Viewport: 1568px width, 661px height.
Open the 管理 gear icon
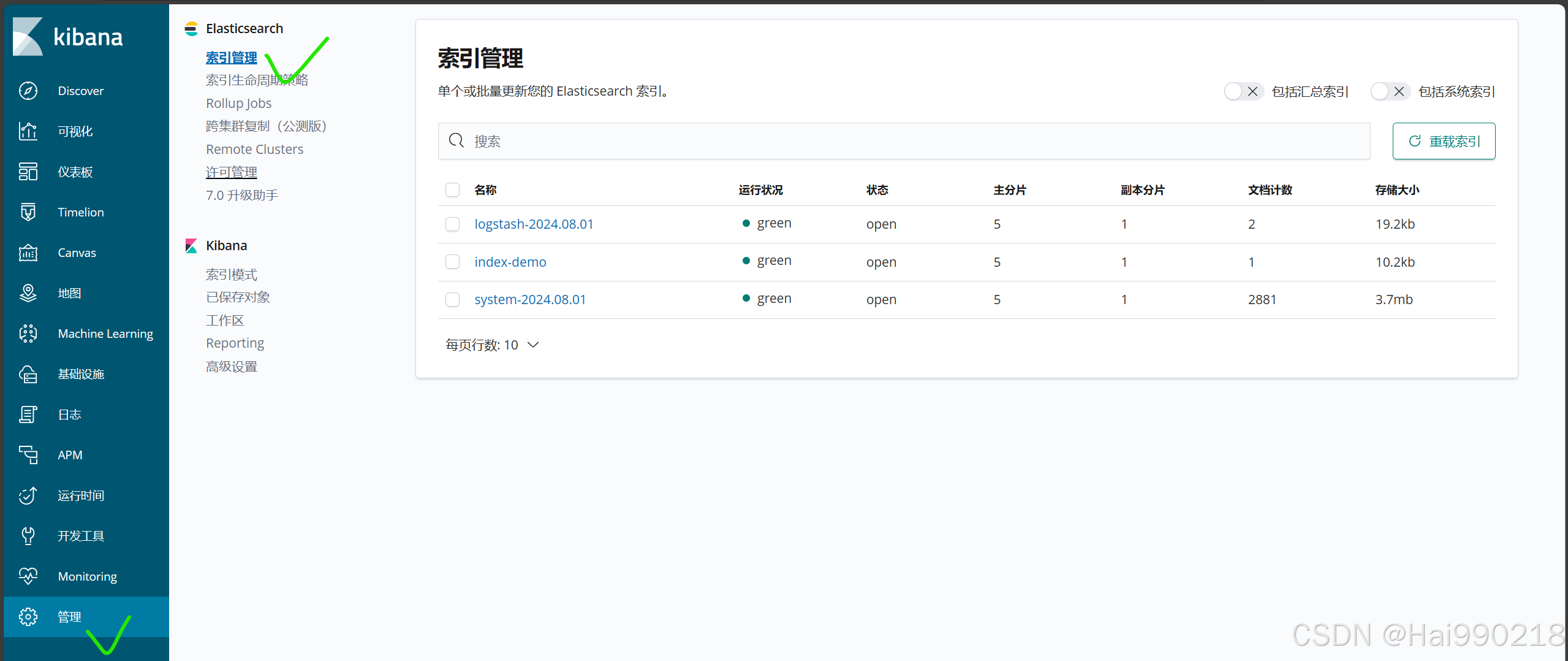pyautogui.click(x=28, y=617)
